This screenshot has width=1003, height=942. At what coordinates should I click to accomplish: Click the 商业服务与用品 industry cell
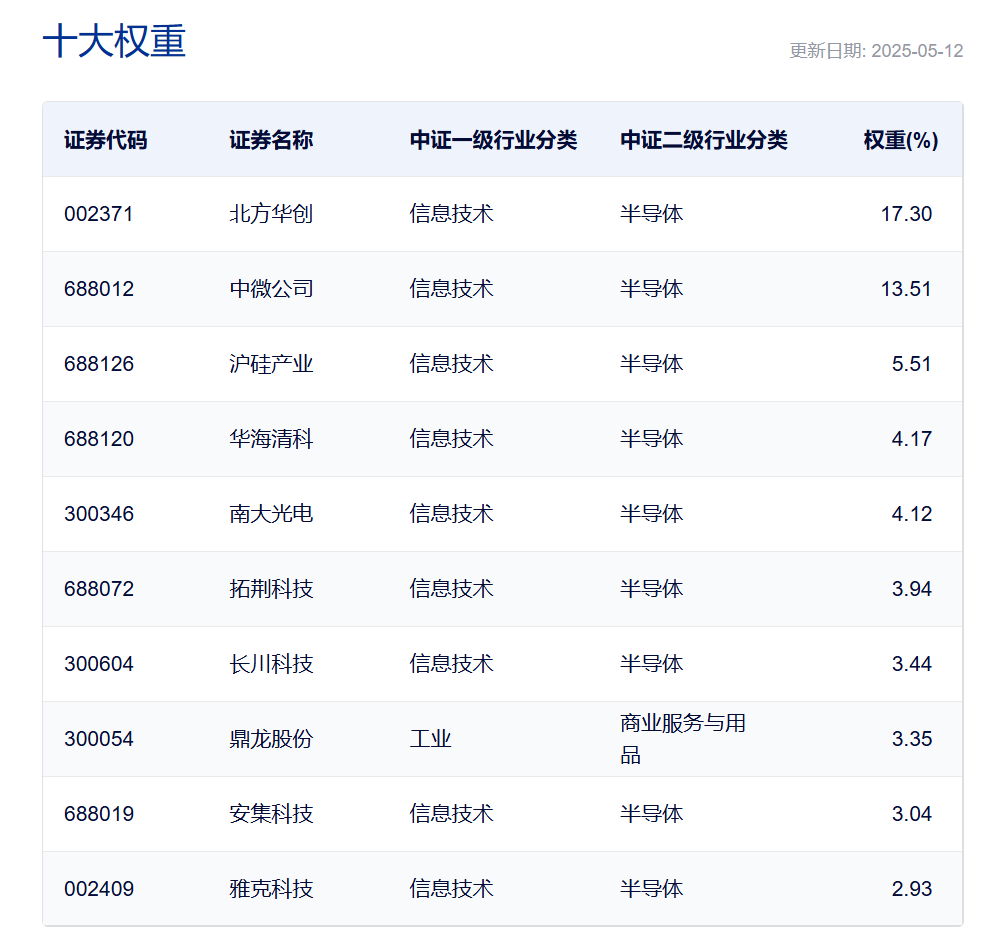tap(683, 739)
